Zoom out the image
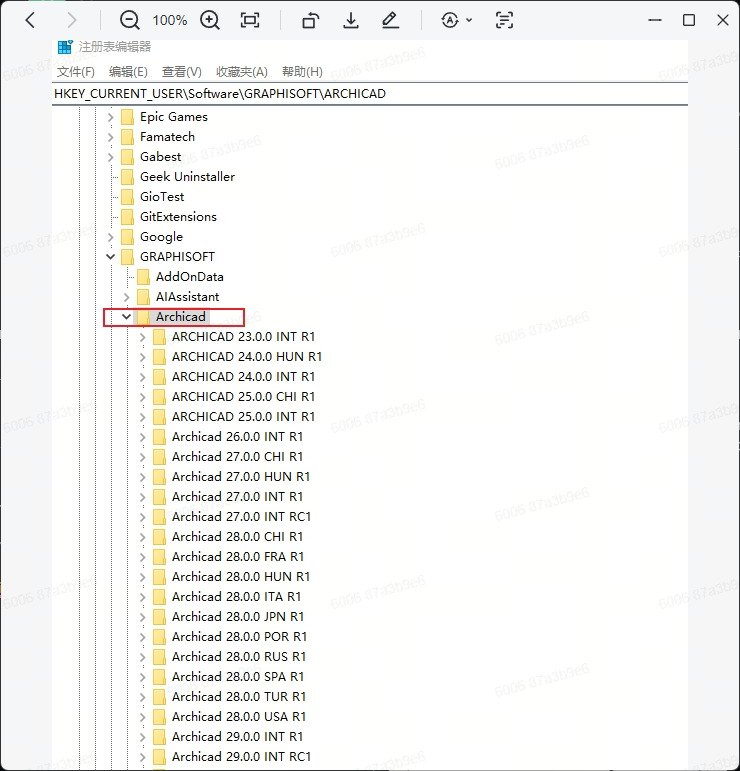This screenshot has width=740, height=771. 129,20
